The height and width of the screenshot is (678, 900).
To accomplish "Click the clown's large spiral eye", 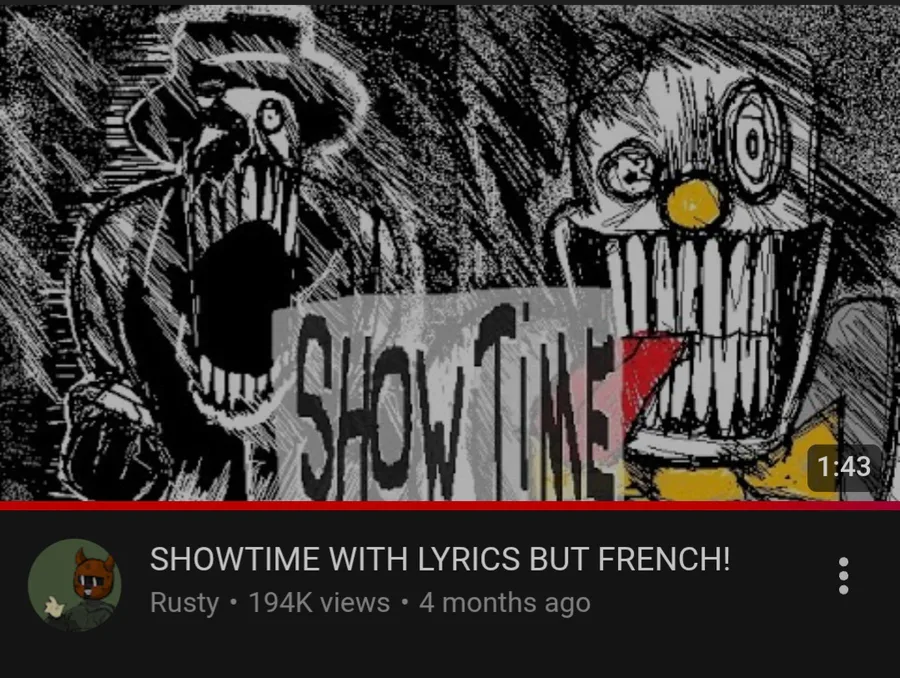I will 751,141.
